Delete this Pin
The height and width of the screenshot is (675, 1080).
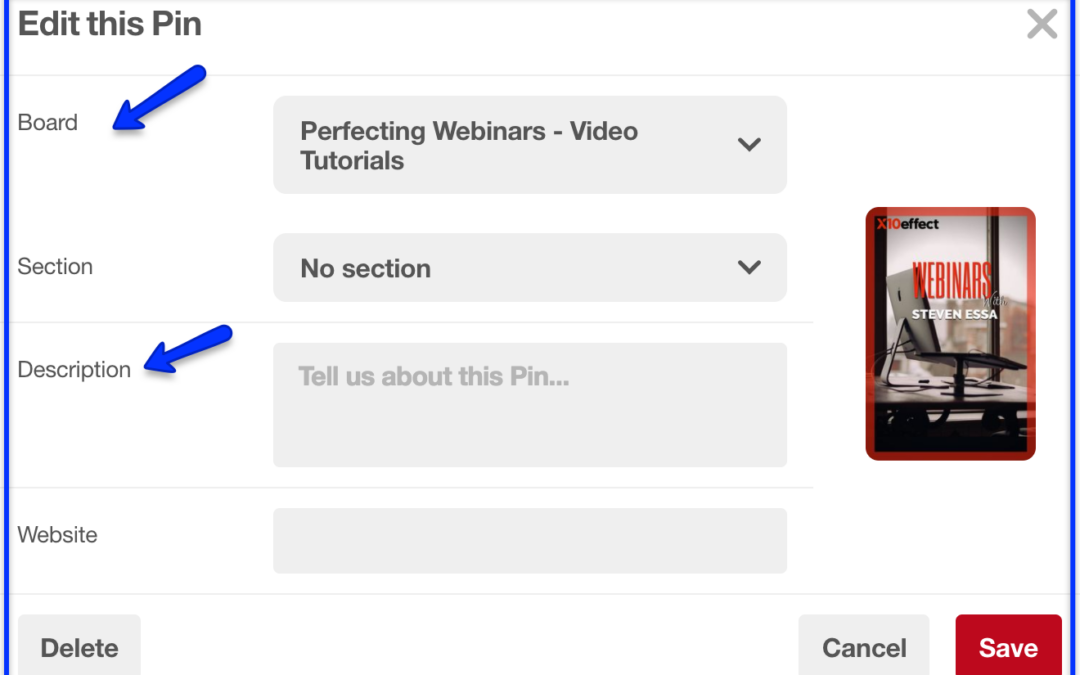click(x=79, y=646)
